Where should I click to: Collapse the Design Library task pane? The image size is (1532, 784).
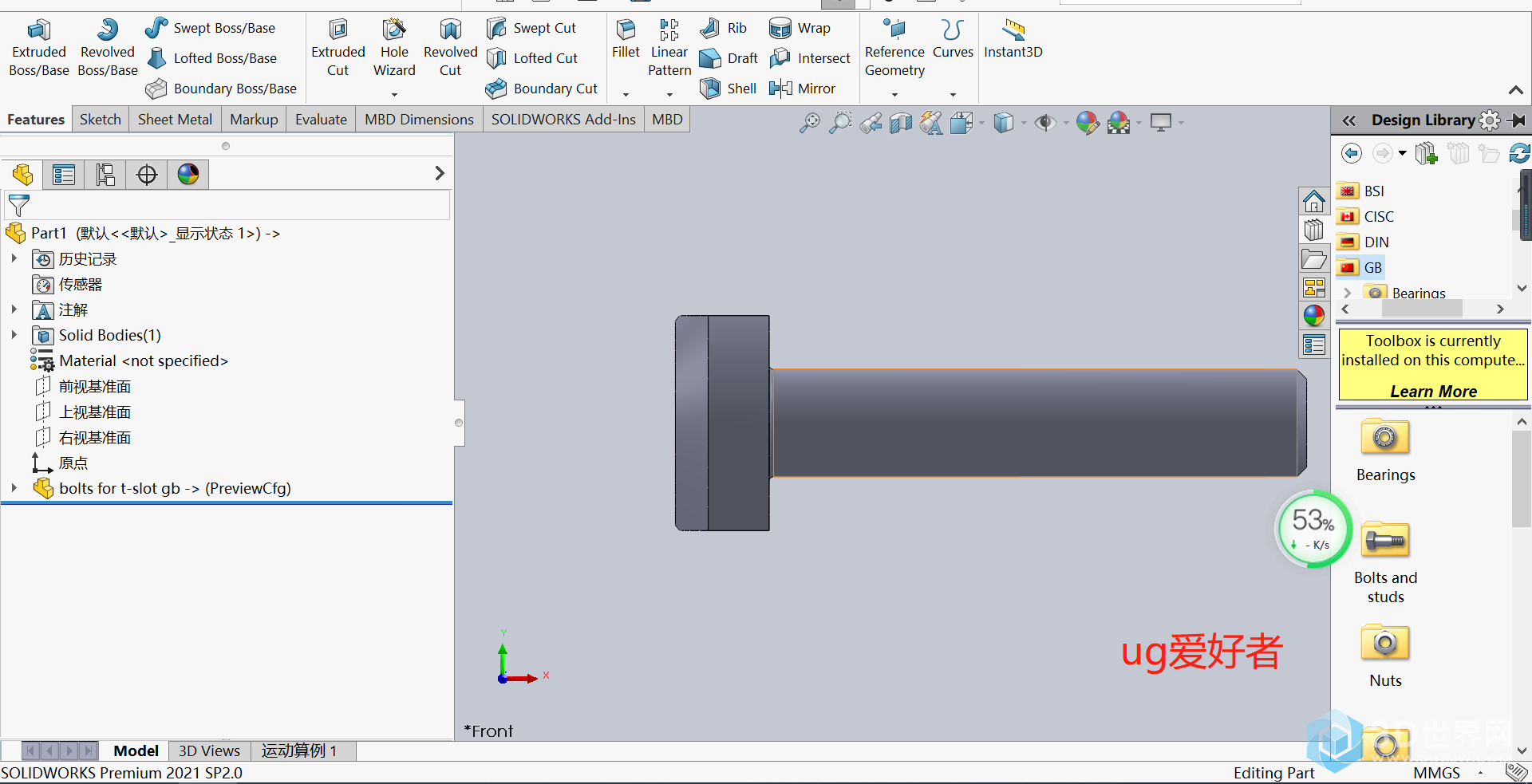pos(1348,120)
